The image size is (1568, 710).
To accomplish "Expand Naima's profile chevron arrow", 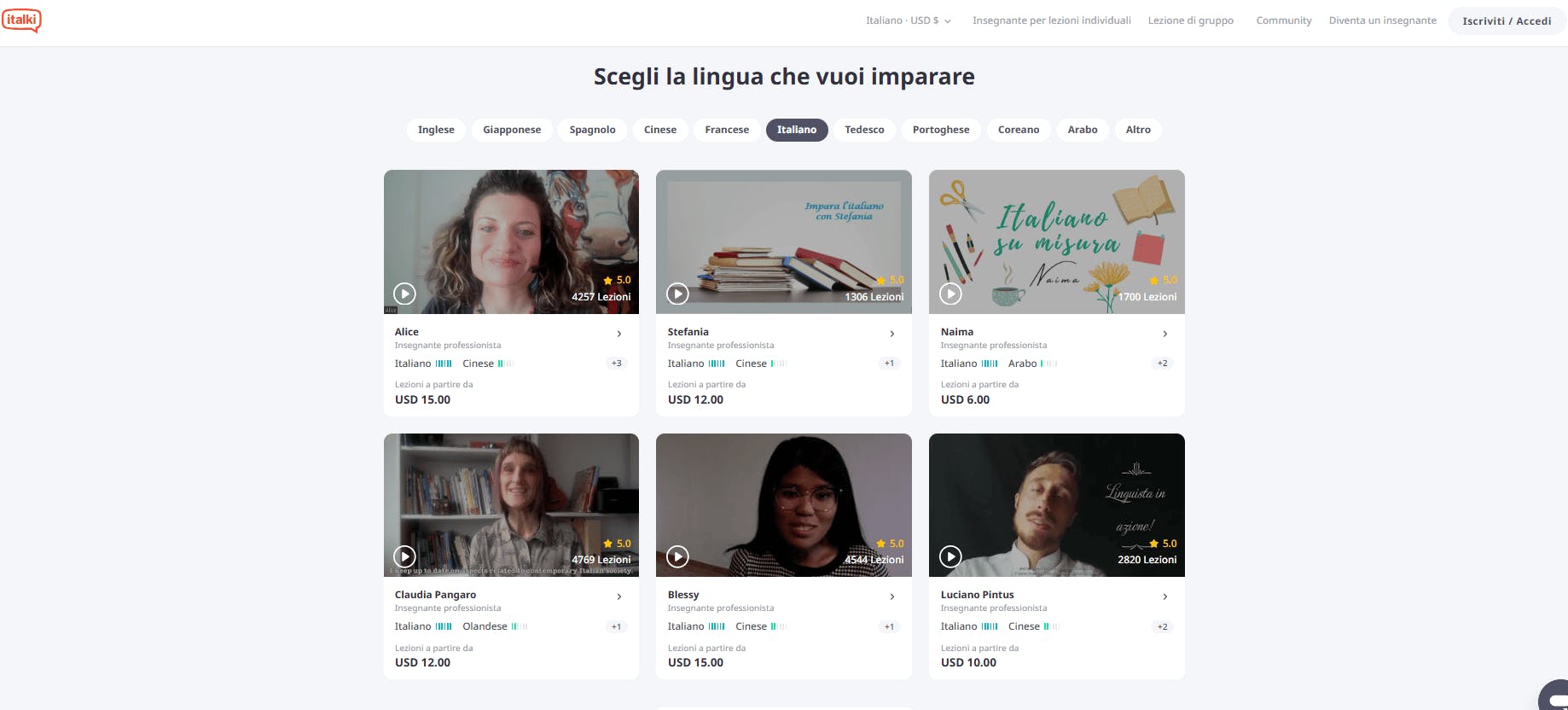I will 1165,334.
